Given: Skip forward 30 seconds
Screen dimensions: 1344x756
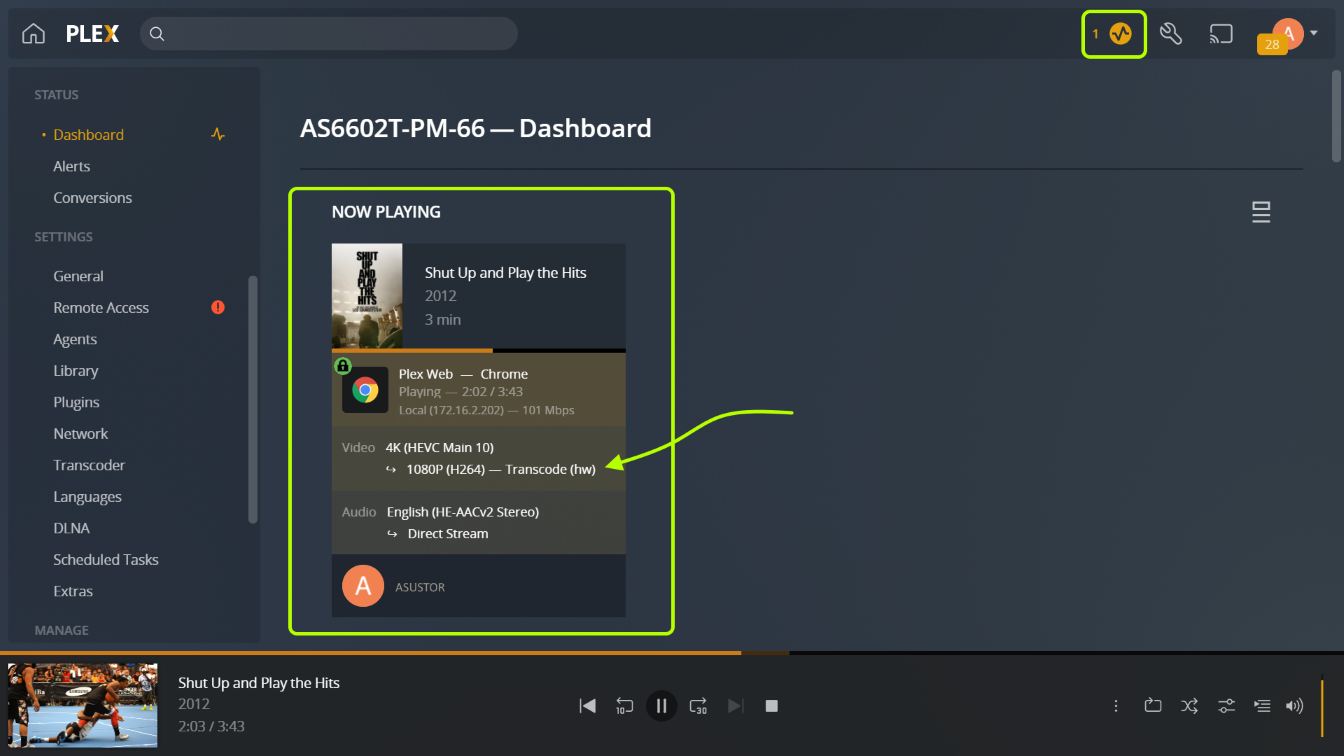Looking at the screenshot, I should (x=698, y=706).
